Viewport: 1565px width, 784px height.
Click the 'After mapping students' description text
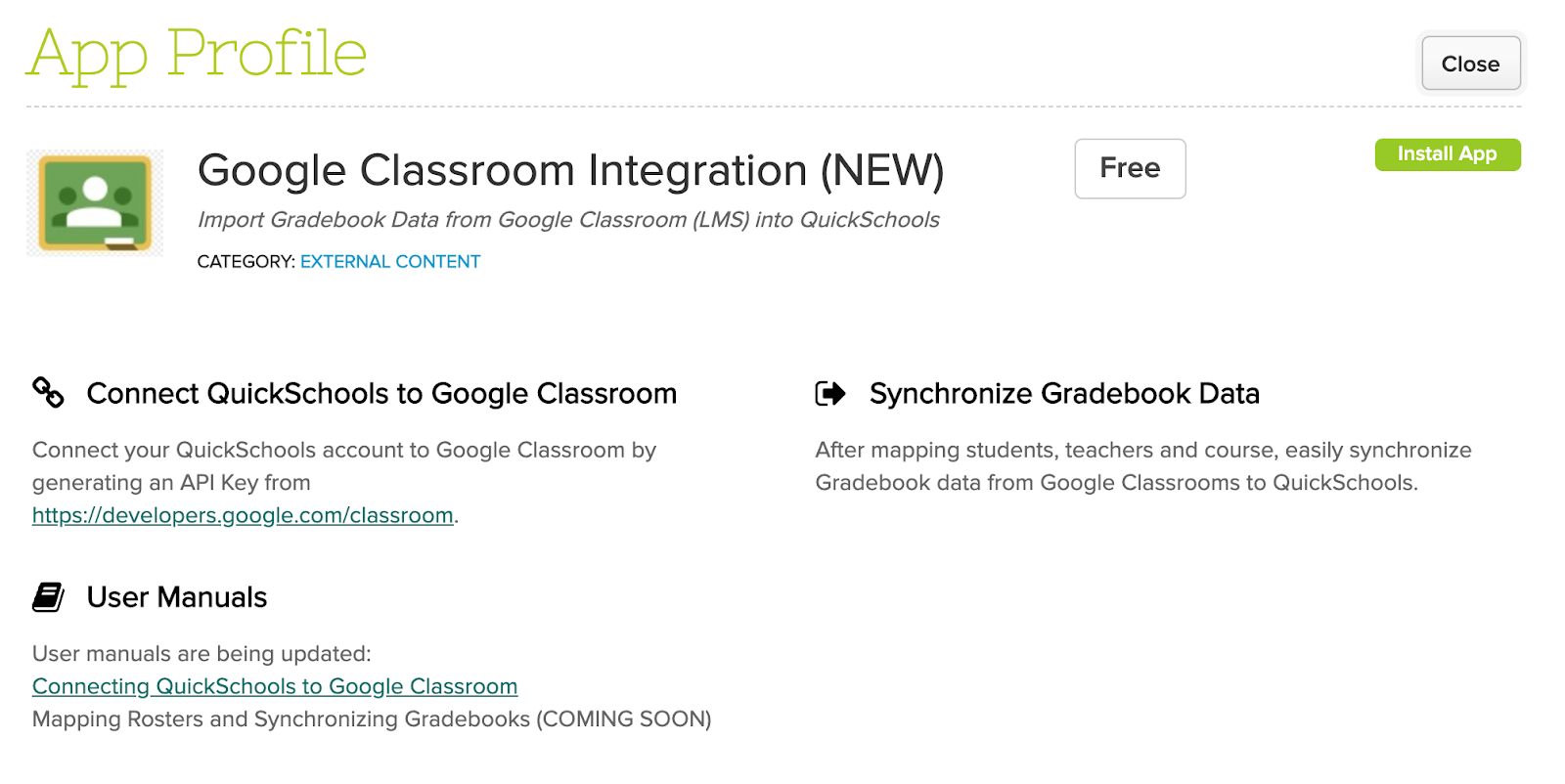click(x=1143, y=466)
